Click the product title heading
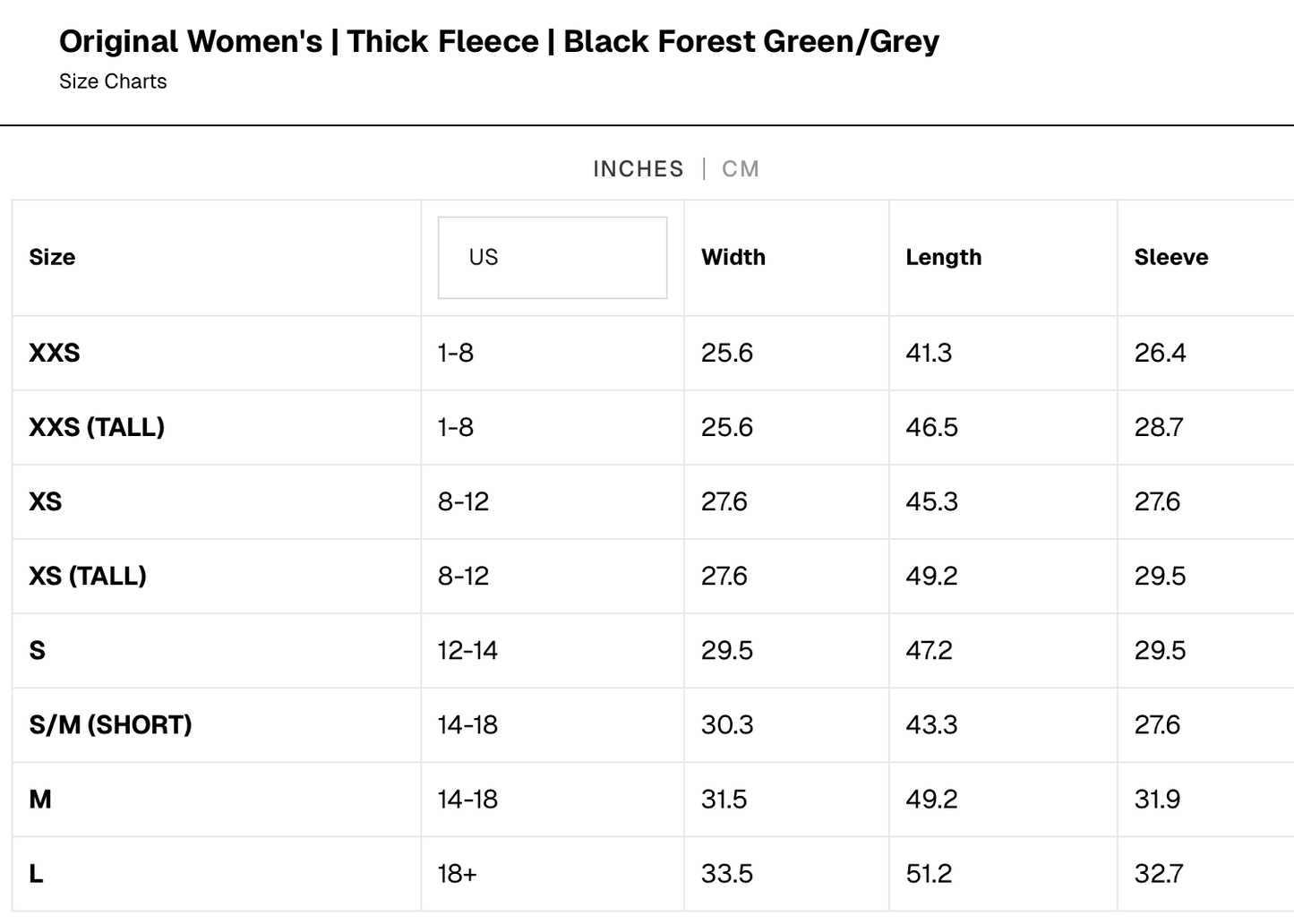This screenshot has height=924, width=1294. pos(499,41)
